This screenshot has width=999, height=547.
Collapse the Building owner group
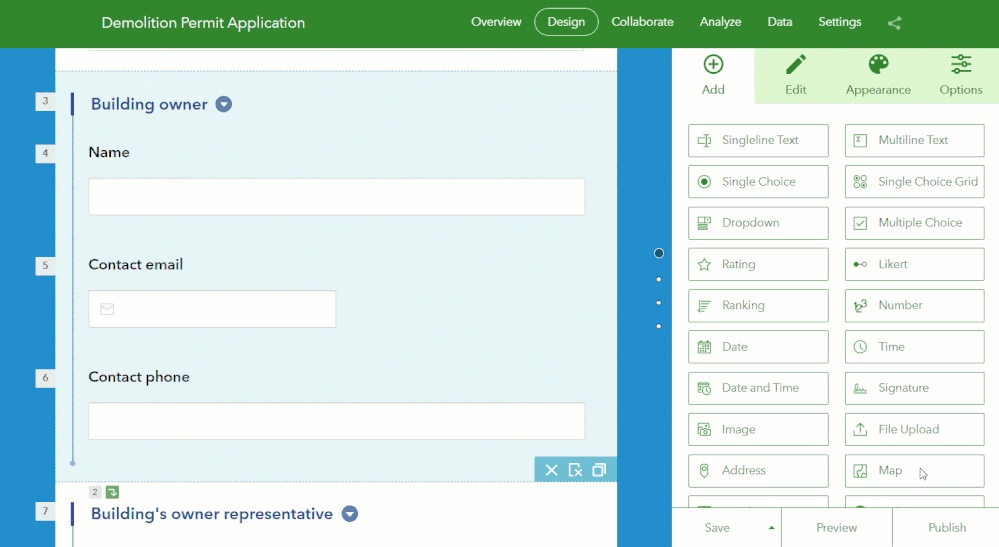[224, 104]
